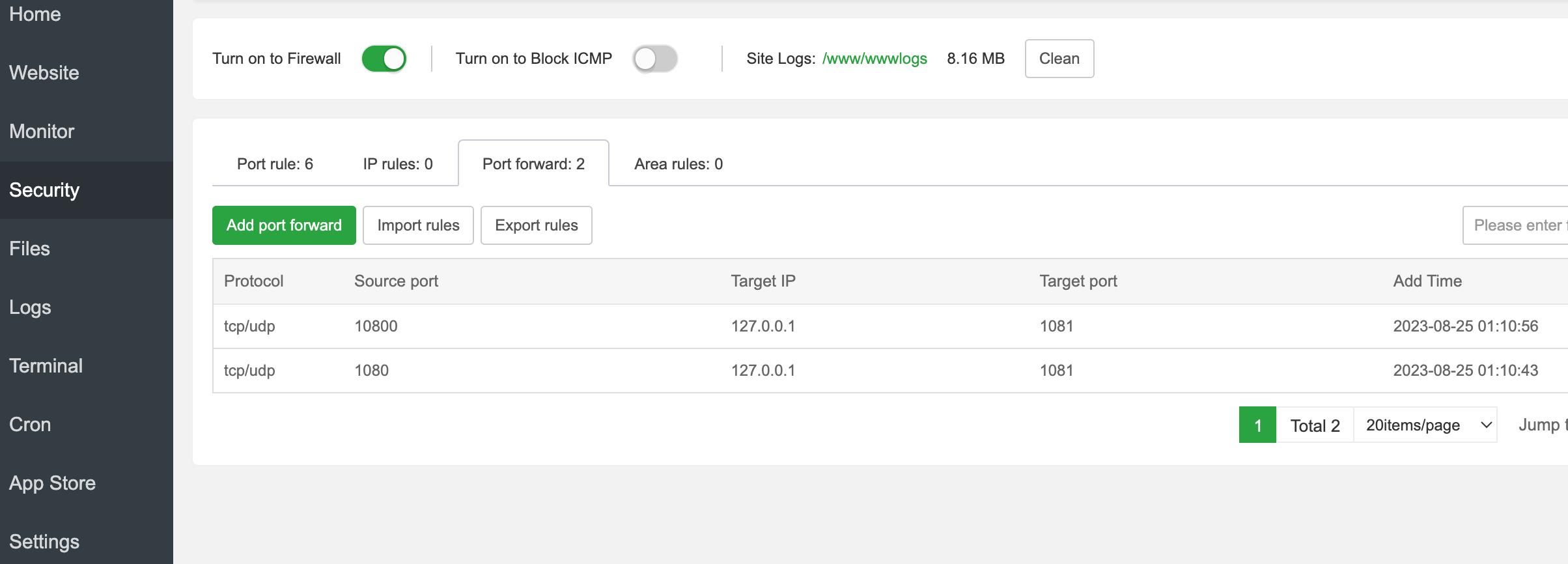Image resolution: width=1568 pixels, height=564 pixels.
Task: Click the Add port forward button
Action: pyautogui.click(x=284, y=225)
